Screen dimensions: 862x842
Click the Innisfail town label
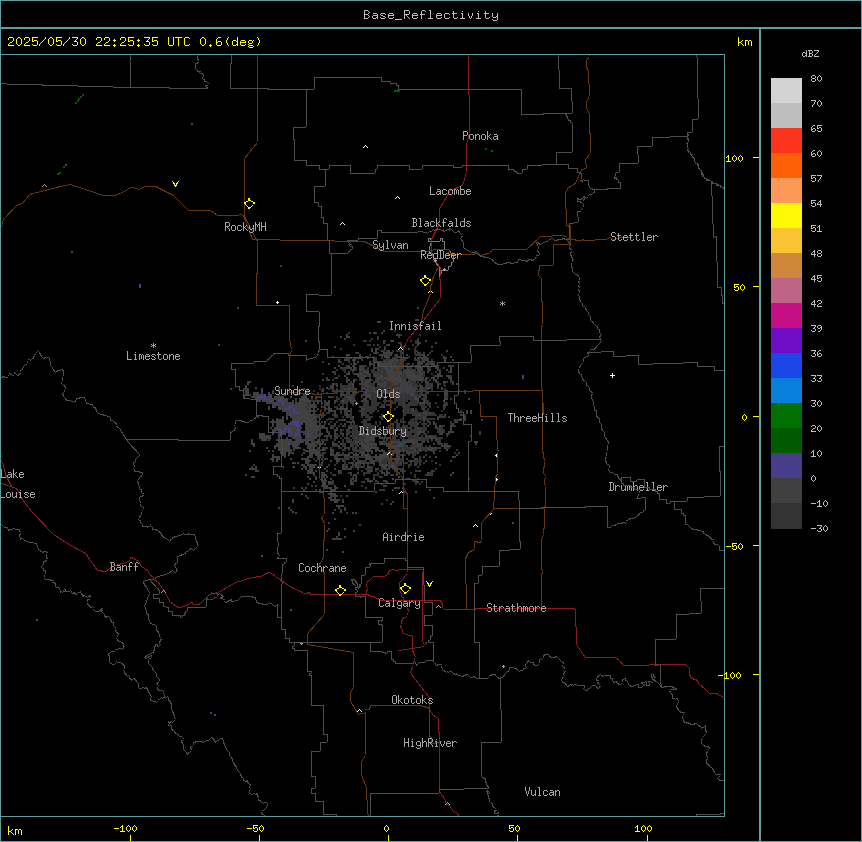click(x=415, y=326)
